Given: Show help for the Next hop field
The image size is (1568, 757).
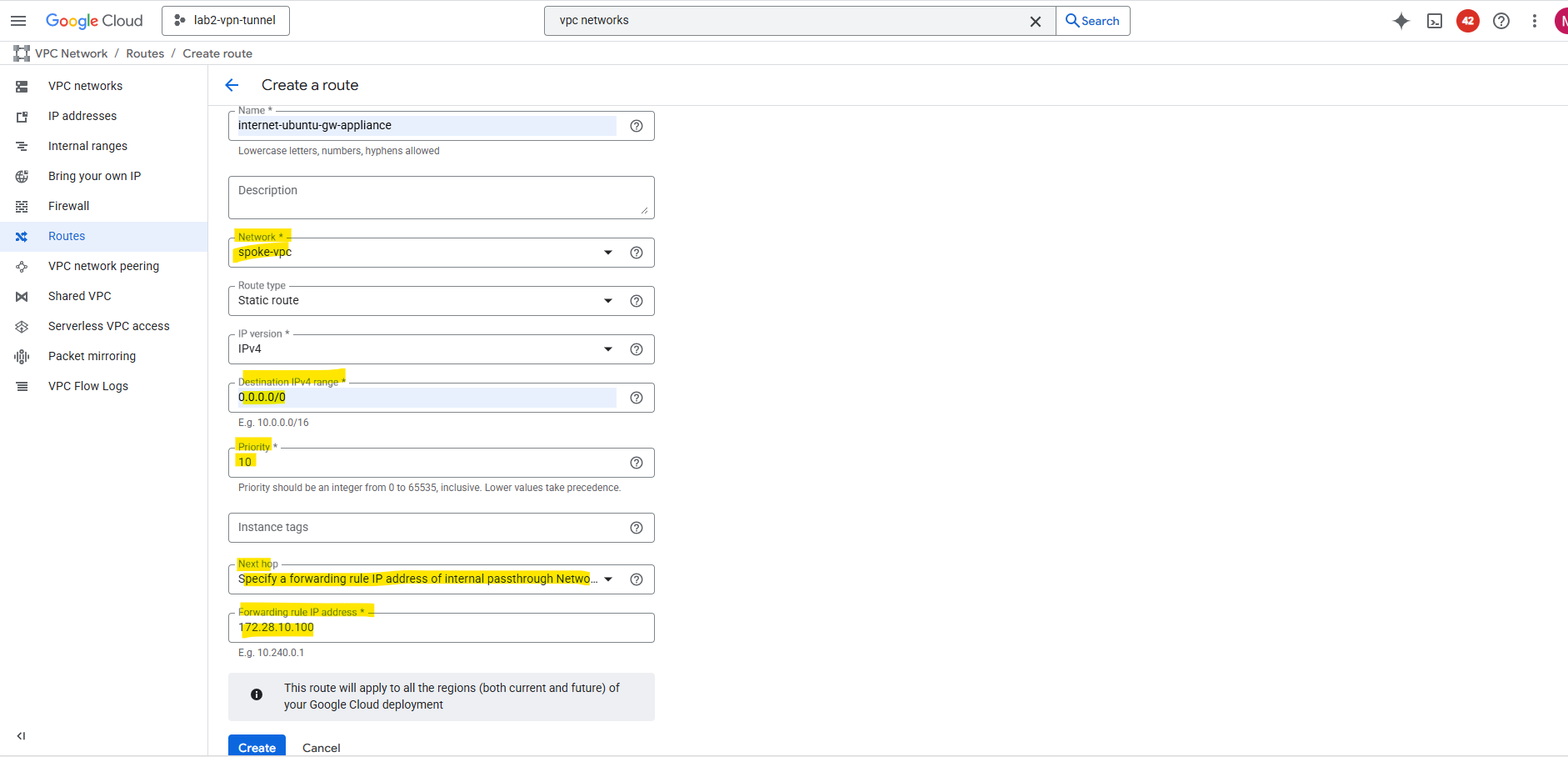Looking at the screenshot, I should click(x=637, y=579).
